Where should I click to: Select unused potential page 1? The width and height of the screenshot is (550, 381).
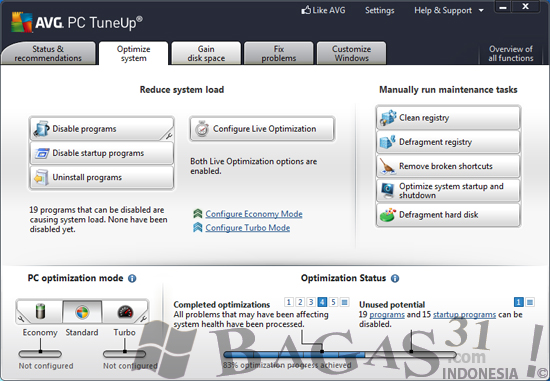point(518,302)
